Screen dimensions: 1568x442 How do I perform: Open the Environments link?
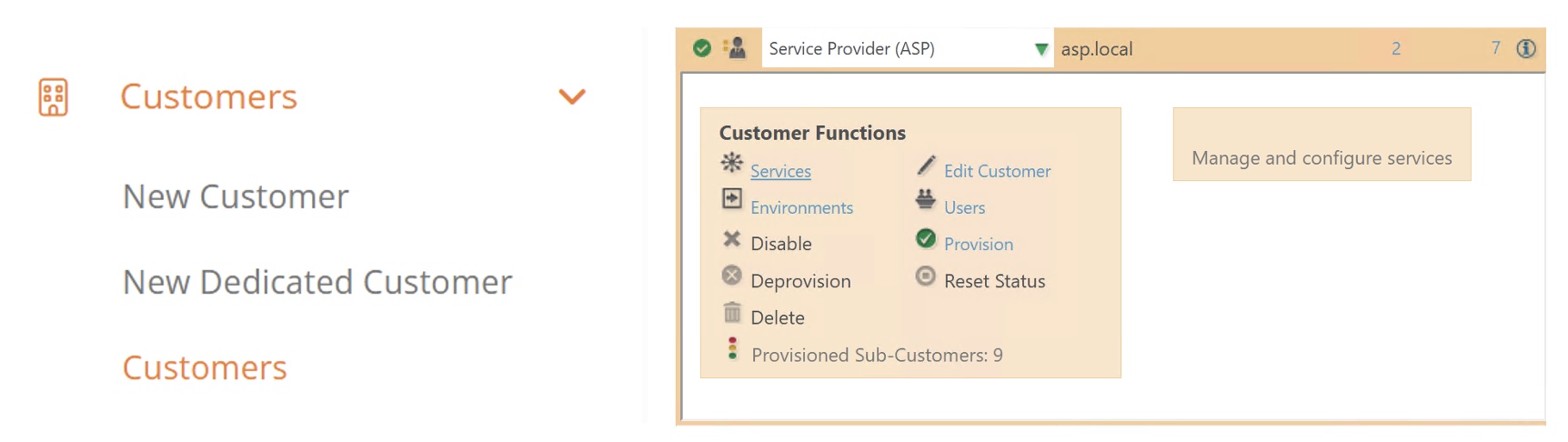[801, 207]
